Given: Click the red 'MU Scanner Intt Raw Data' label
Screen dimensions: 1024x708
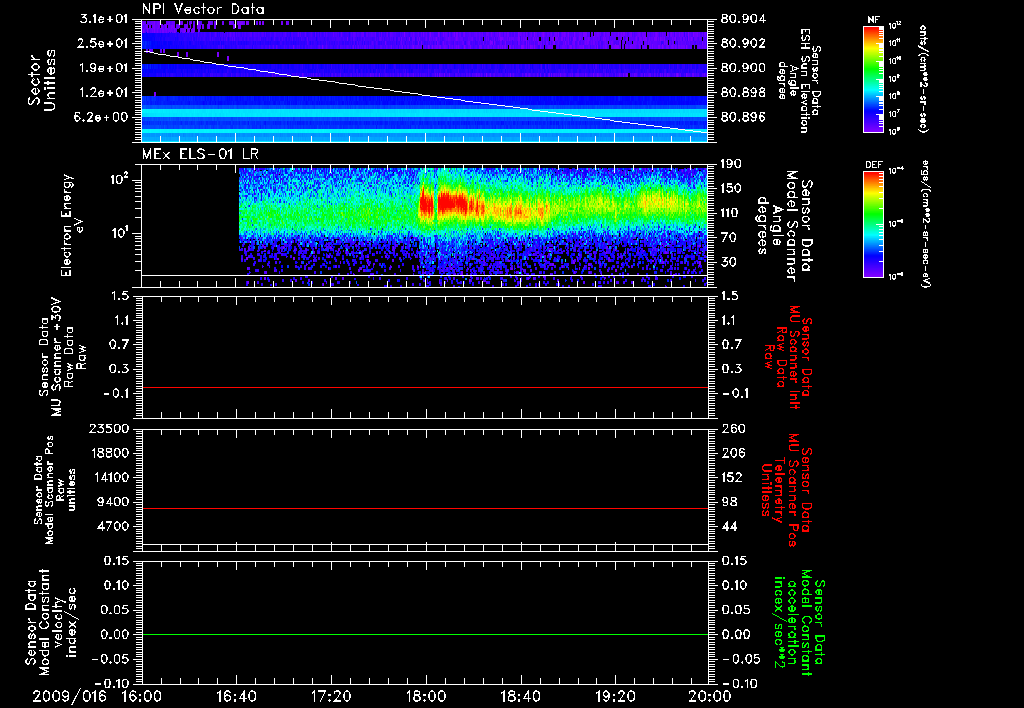Looking at the screenshot, I should 788,357.
